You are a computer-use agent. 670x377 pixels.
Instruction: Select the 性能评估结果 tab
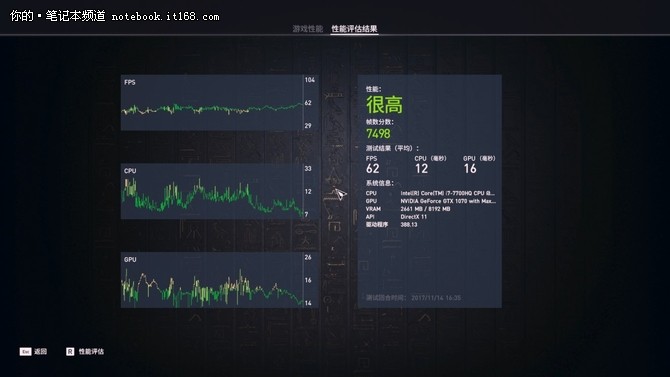click(354, 29)
